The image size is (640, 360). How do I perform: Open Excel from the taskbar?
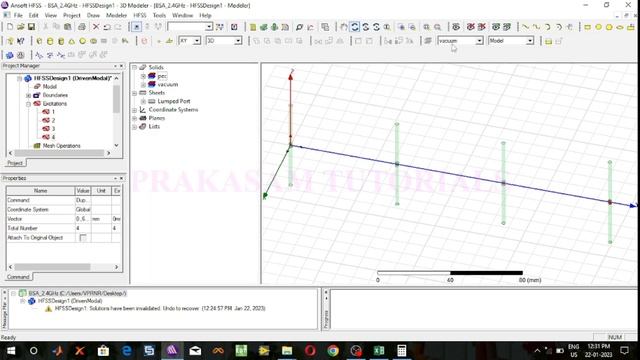[x=379, y=351]
